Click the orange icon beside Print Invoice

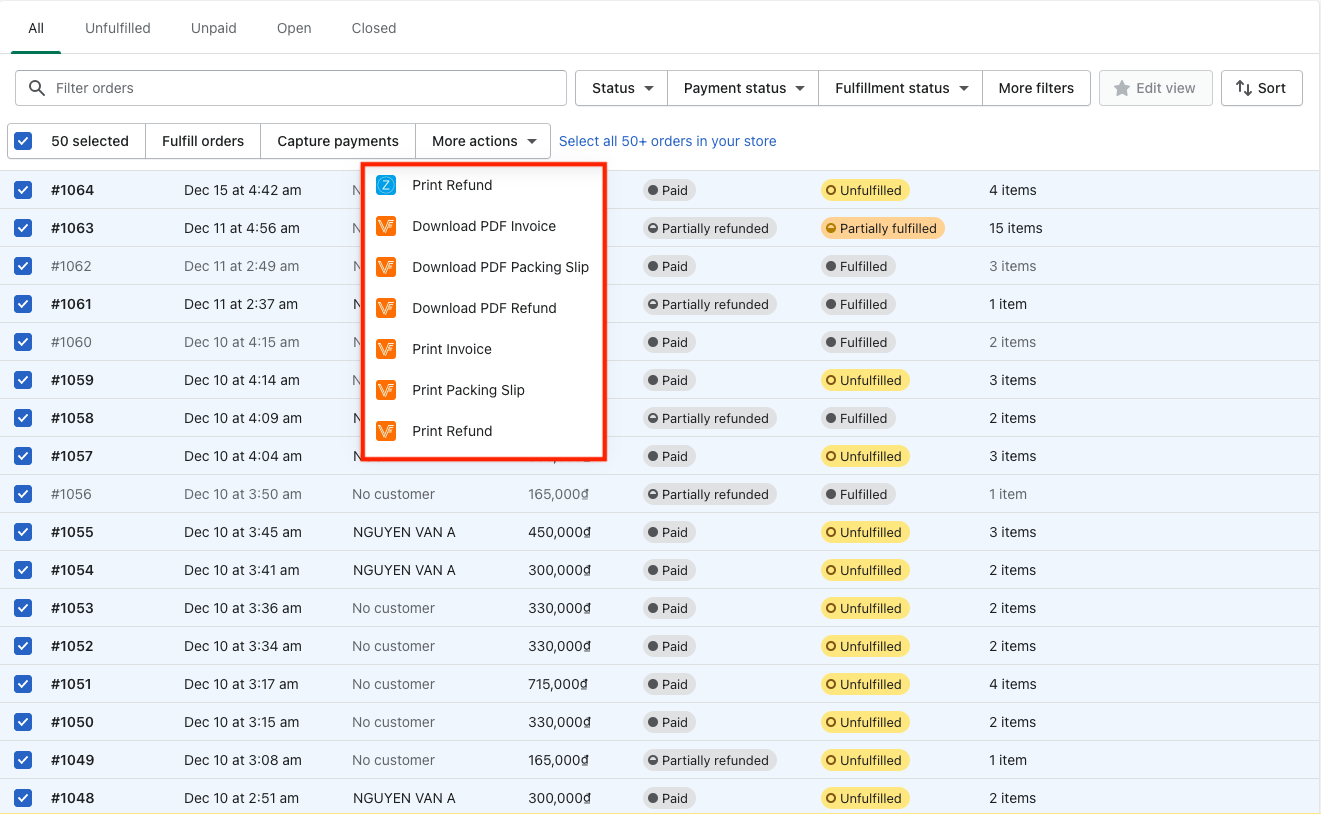[x=386, y=349]
